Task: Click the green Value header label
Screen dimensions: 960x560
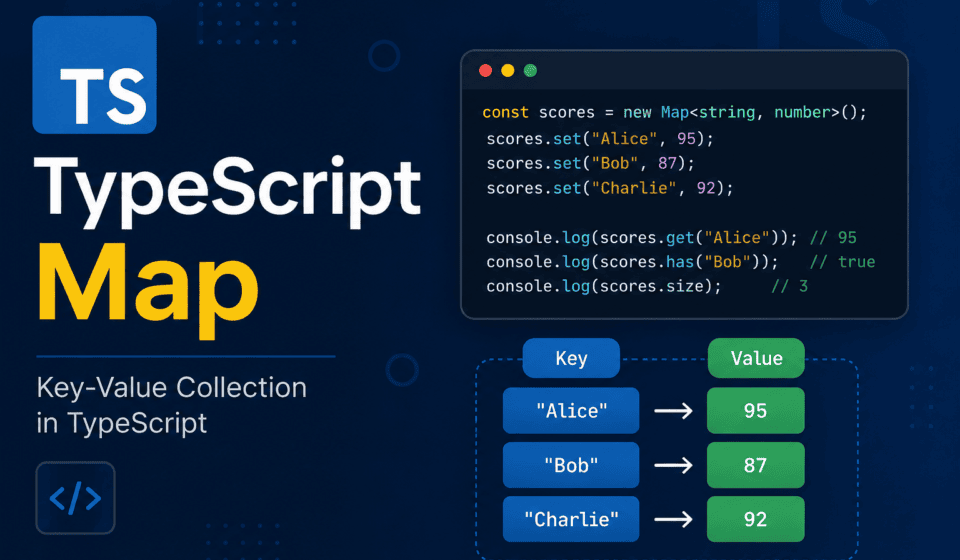Action: click(x=756, y=358)
